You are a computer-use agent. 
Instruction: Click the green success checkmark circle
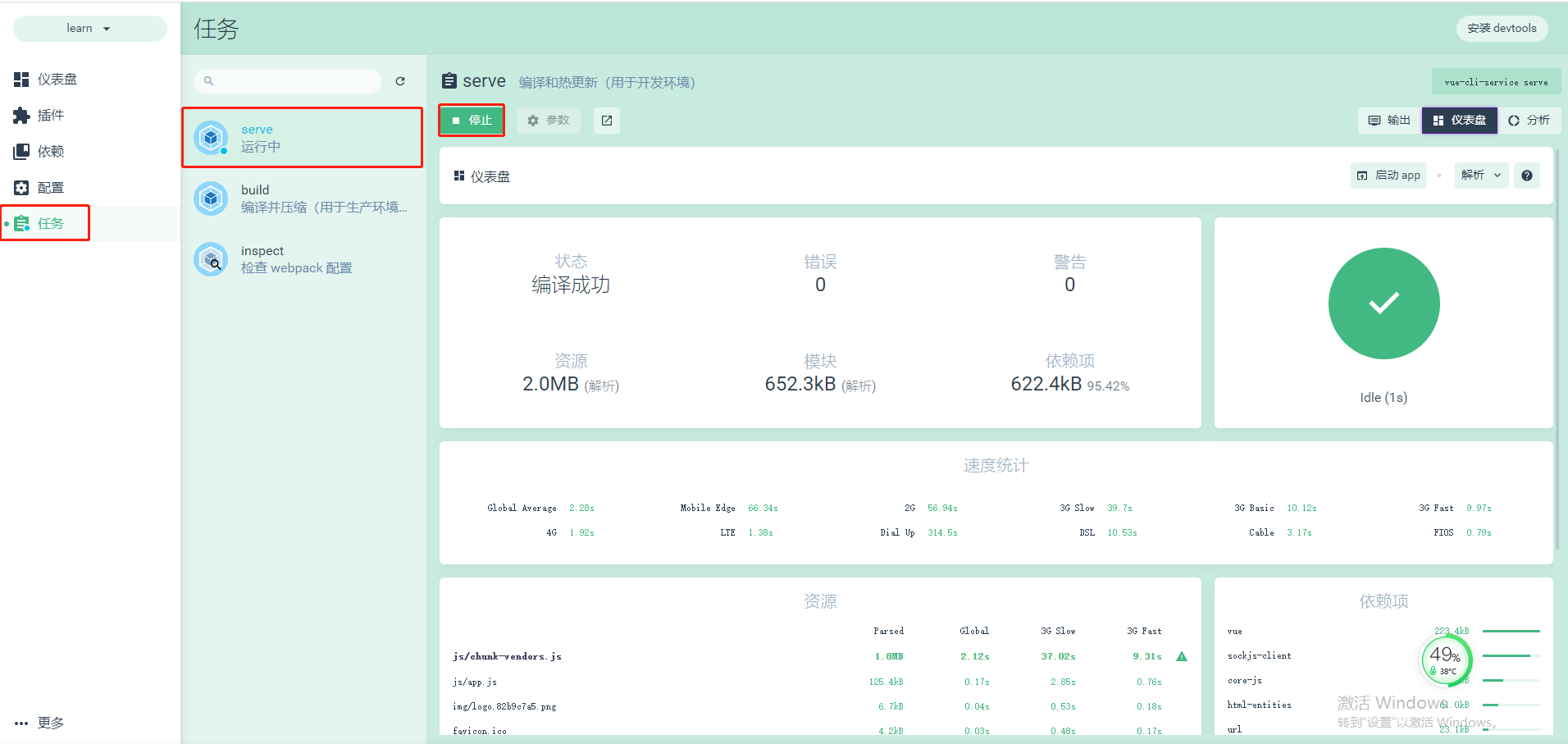click(1384, 304)
